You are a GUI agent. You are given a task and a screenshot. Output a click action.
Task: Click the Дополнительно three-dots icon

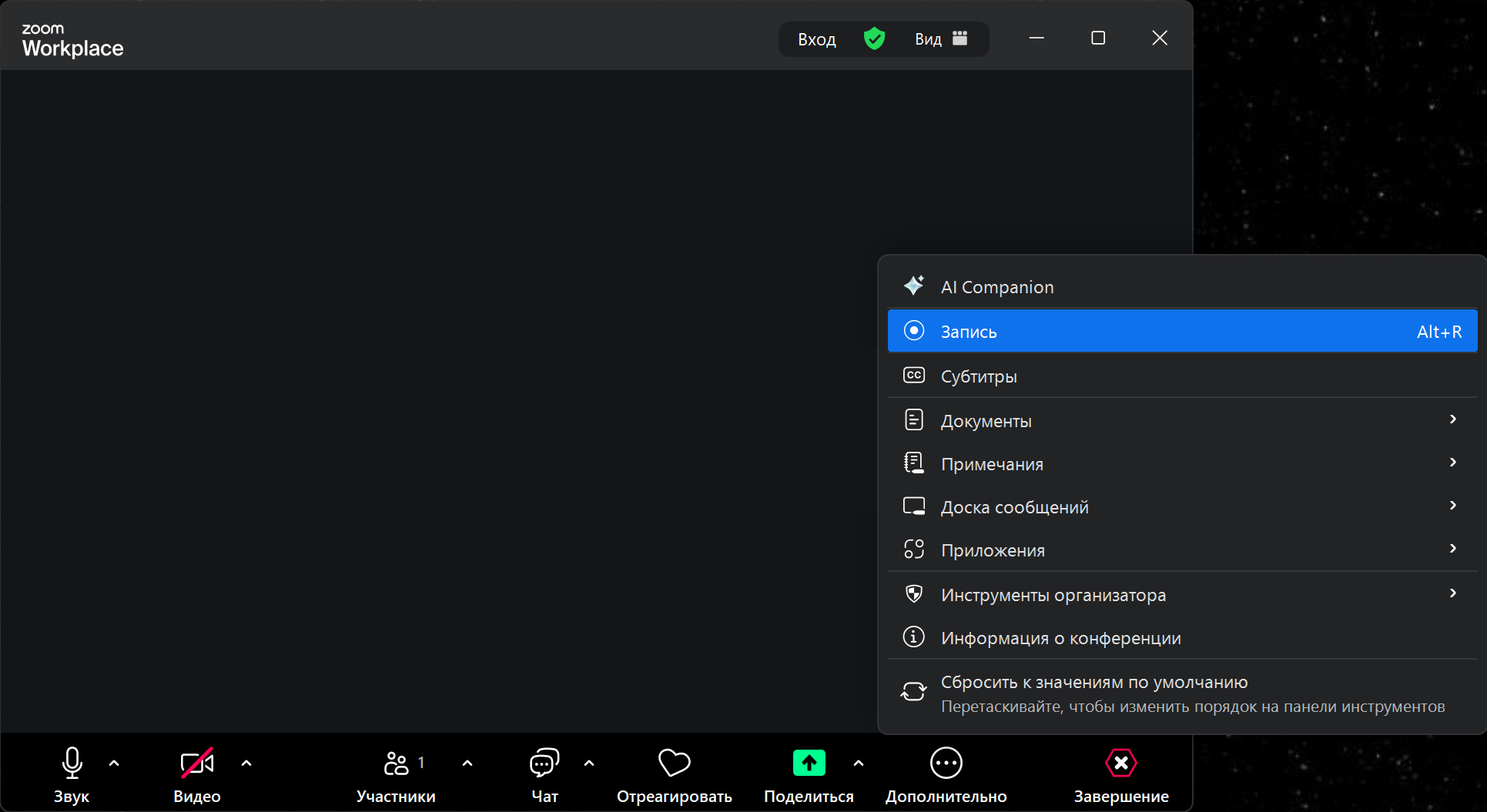tap(946, 764)
